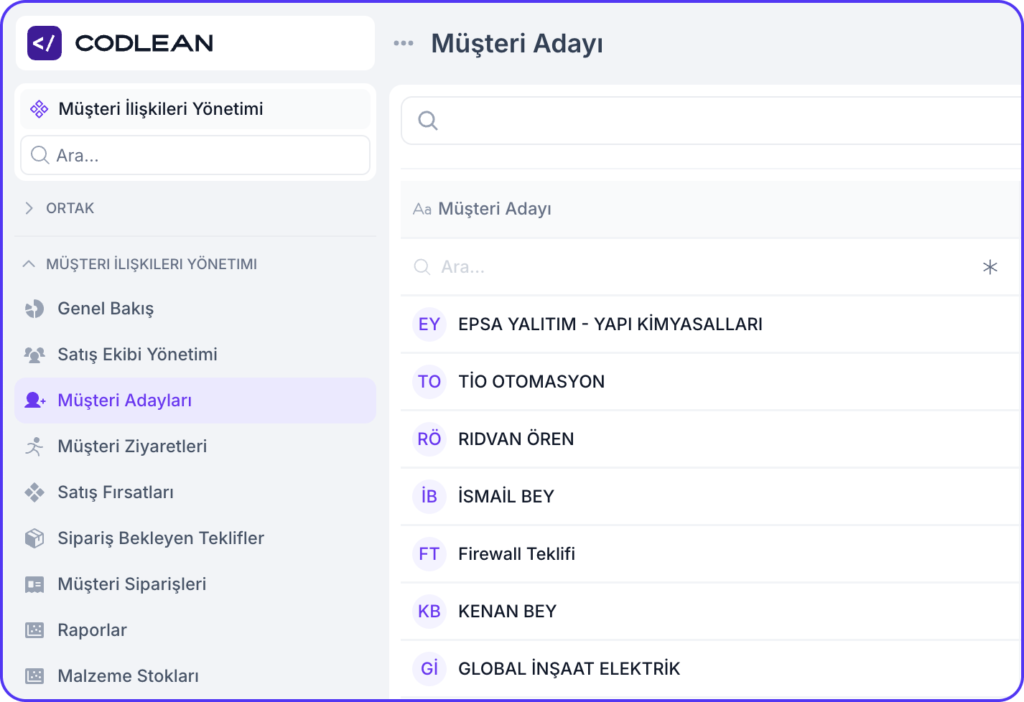1024x702 pixels.
Task: Open Genel Bakış pie chart icon
Action: pyautogui.click(x=35, y=309)
